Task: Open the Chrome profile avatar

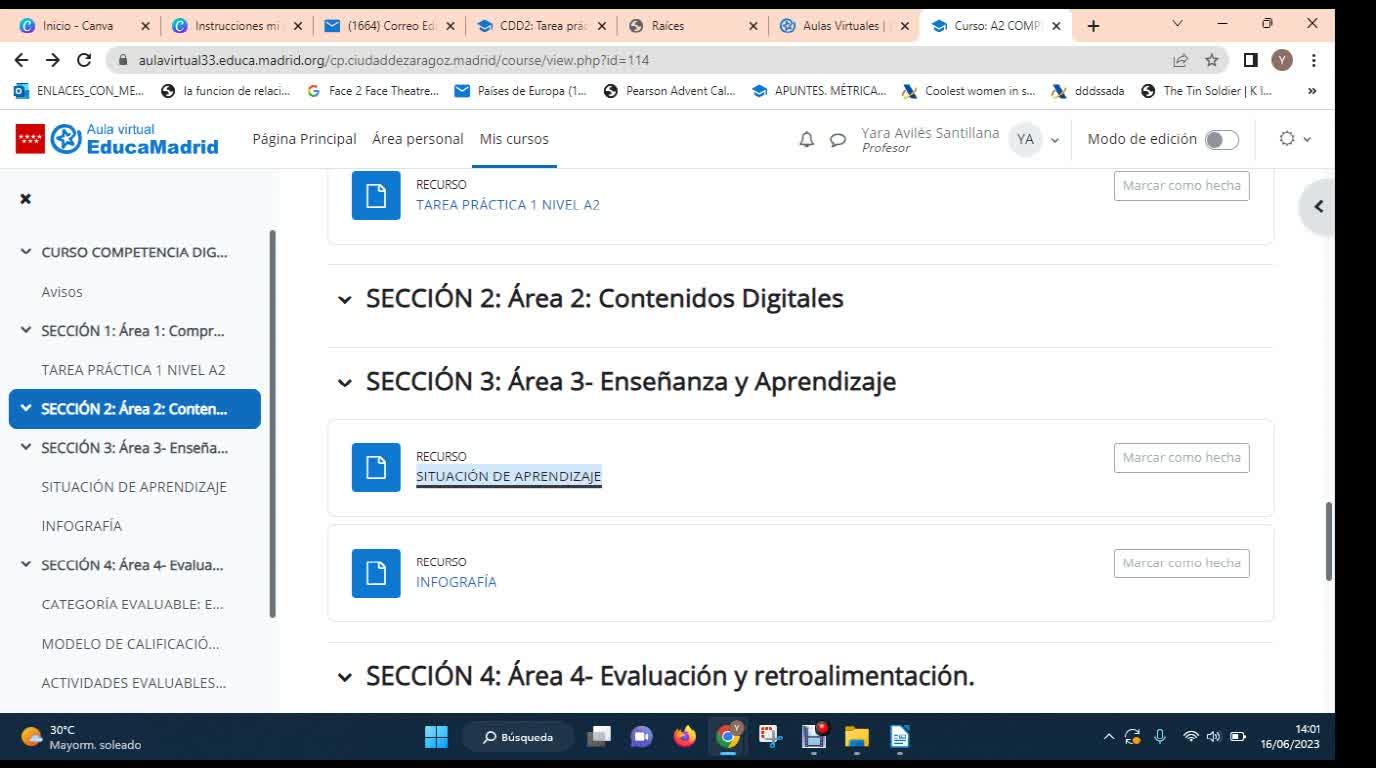Action: 1282,60
